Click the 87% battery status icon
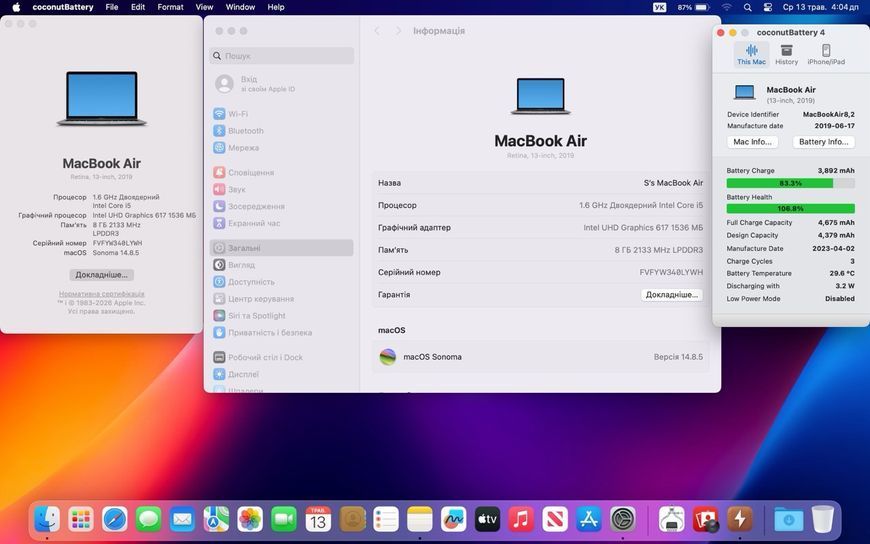This screenshot has width=870, height=544. coord(694,7)
